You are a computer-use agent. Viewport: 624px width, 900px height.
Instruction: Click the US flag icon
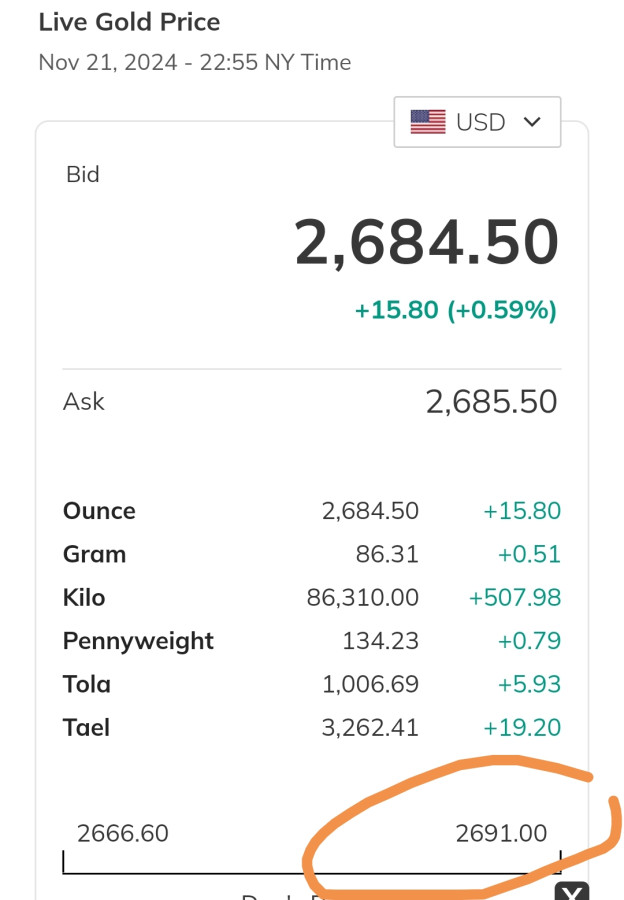click(428, 122)
